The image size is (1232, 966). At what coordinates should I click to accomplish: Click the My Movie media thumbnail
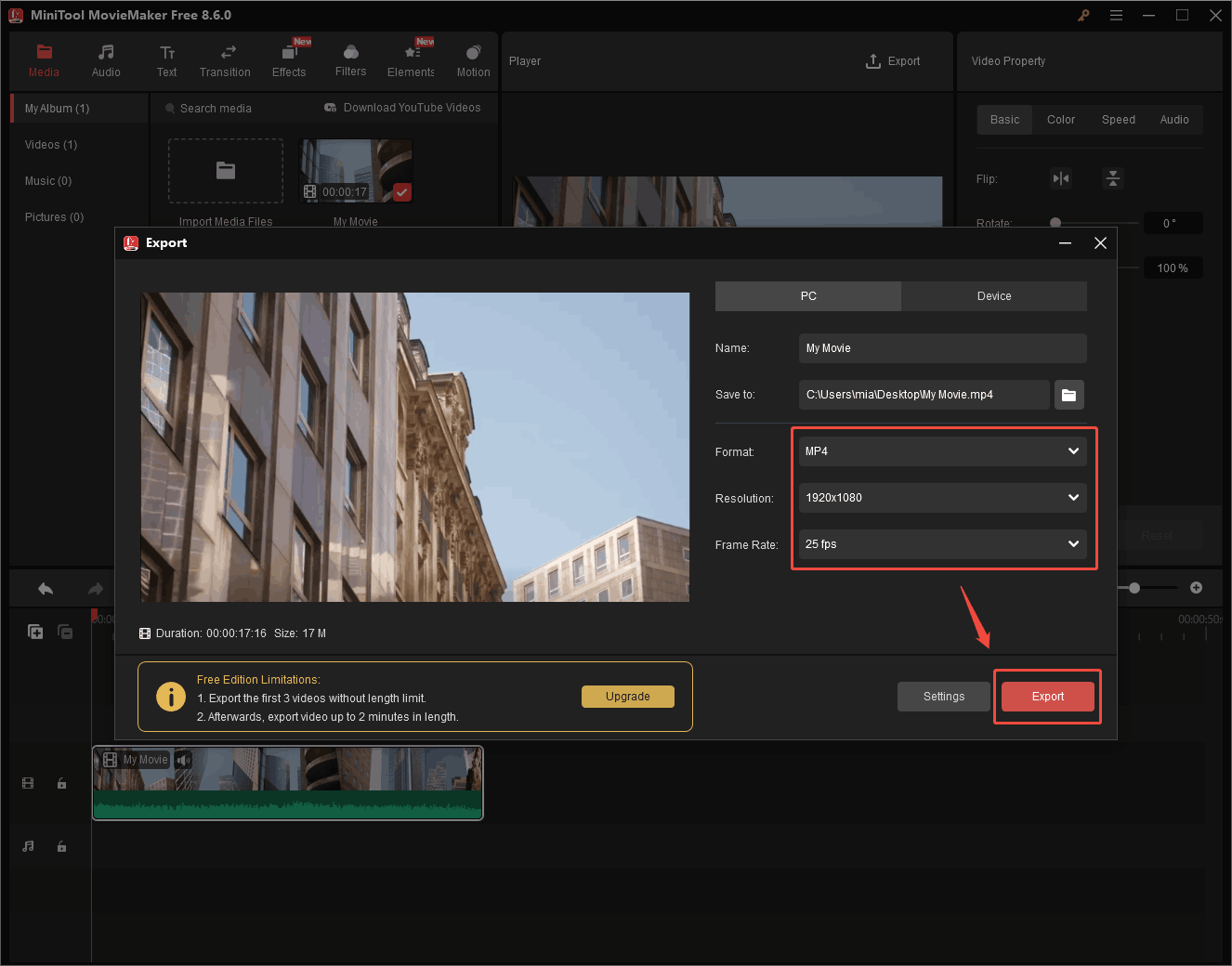tap(356, 171)
